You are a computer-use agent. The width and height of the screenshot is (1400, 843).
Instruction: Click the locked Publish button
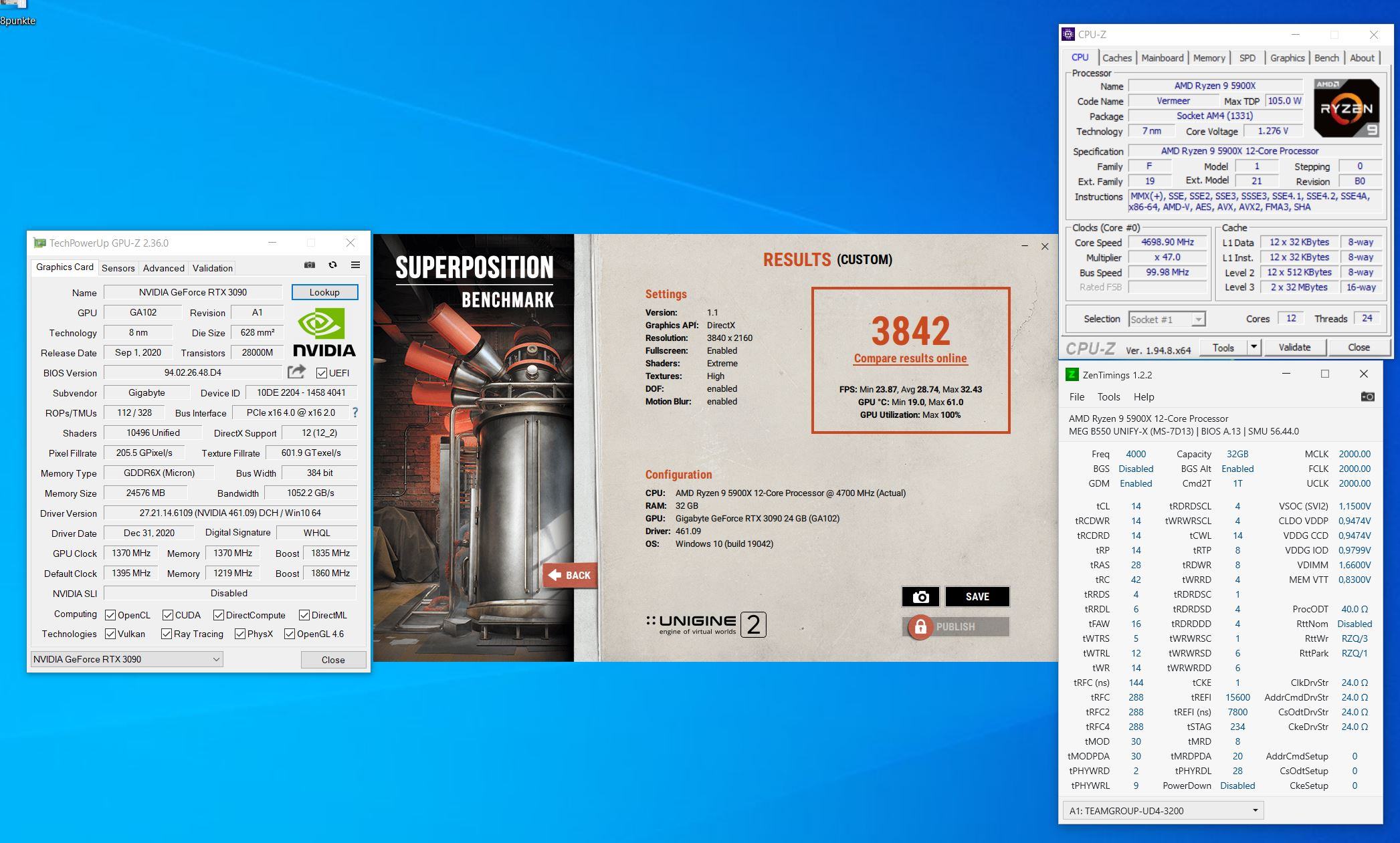[955, 626]
